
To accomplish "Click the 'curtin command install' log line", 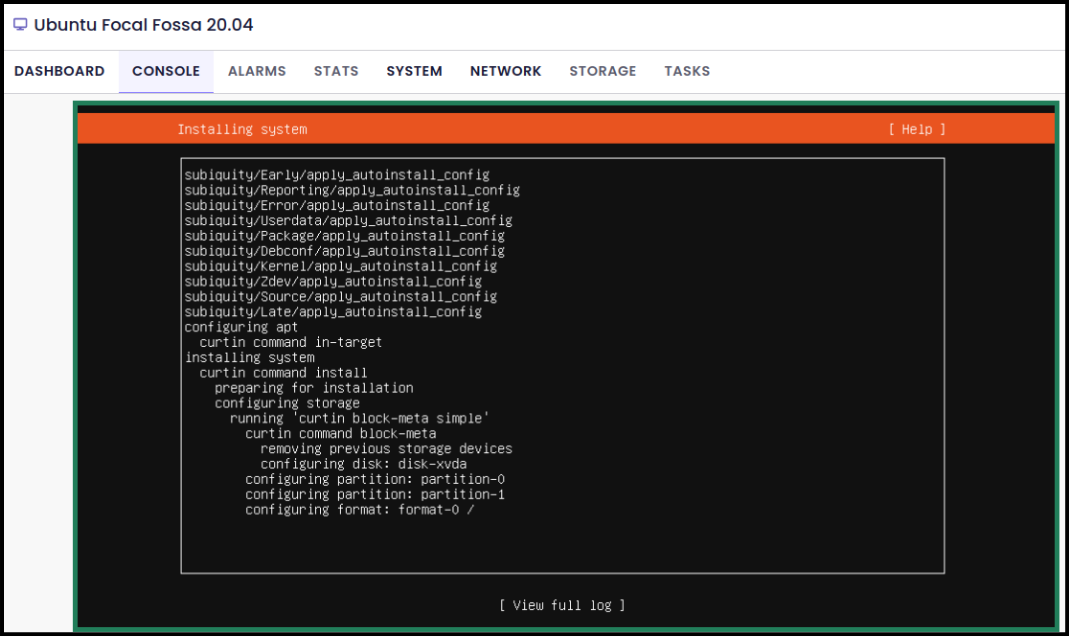I will (283, 373).
